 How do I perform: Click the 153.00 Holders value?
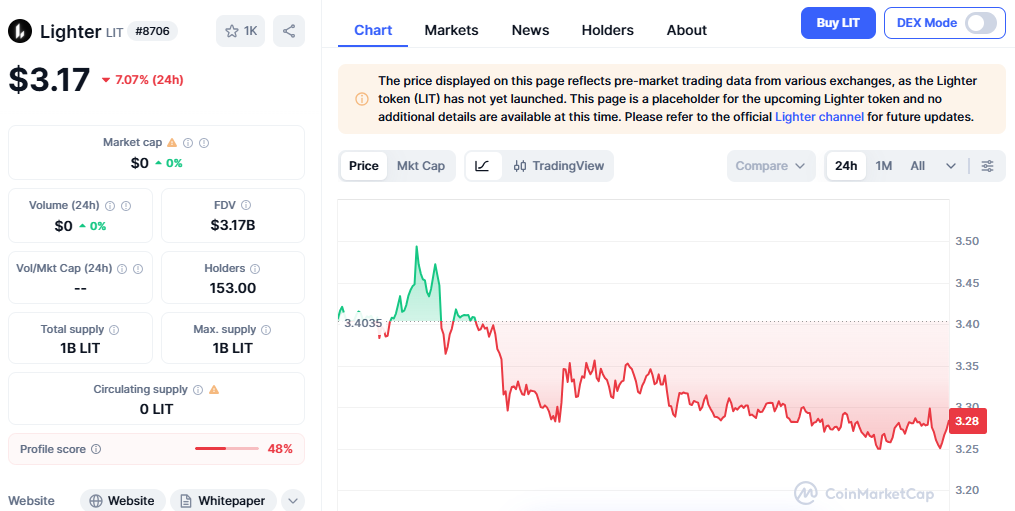pos(232,288)
